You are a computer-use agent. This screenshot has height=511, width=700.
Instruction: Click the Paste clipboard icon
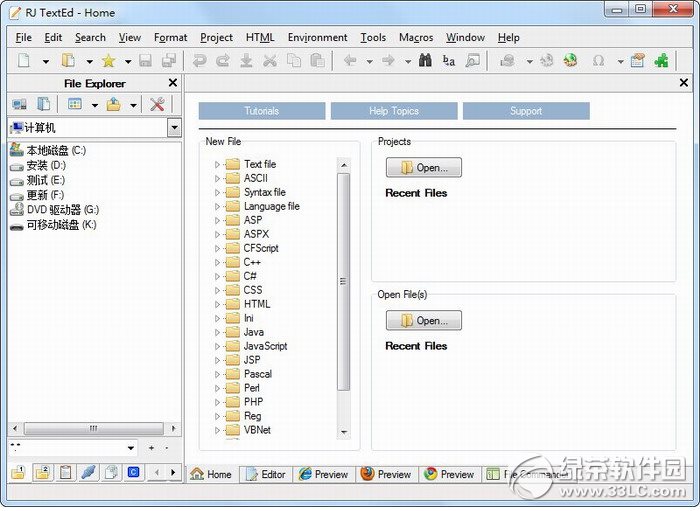(317, 60)
